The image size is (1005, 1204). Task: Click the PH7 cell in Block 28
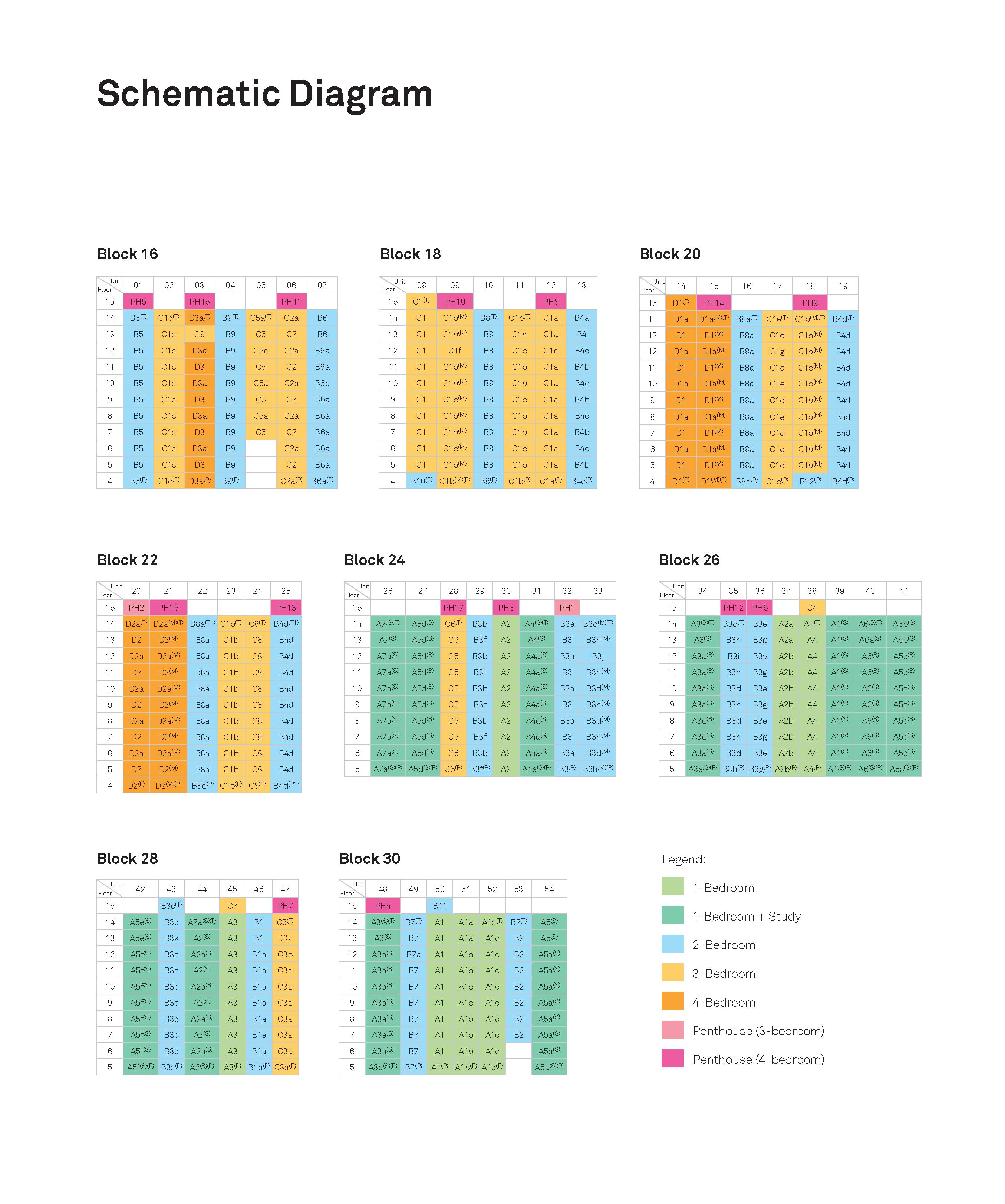point(285,906)
